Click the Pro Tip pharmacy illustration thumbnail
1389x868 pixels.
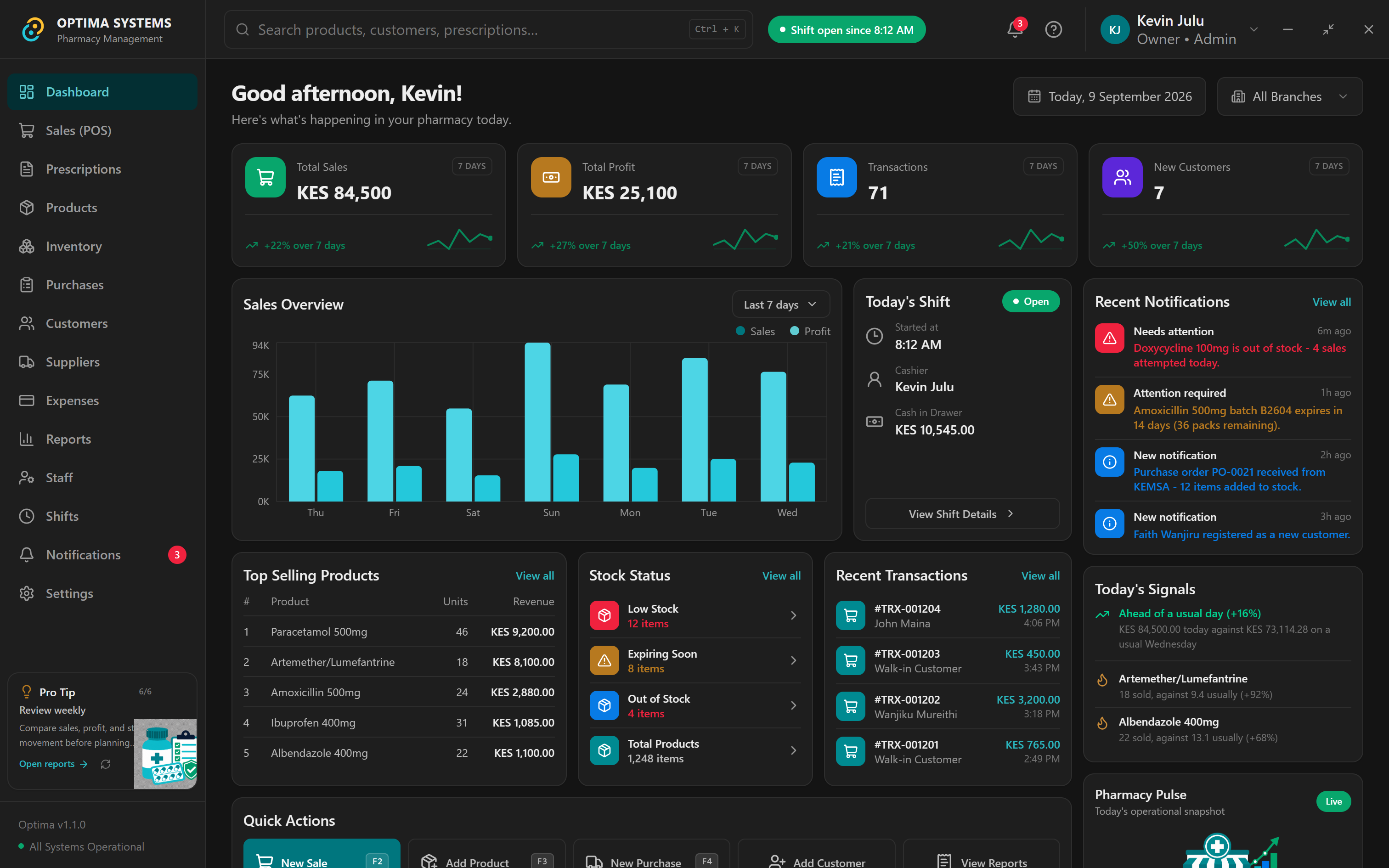[165, 754]
